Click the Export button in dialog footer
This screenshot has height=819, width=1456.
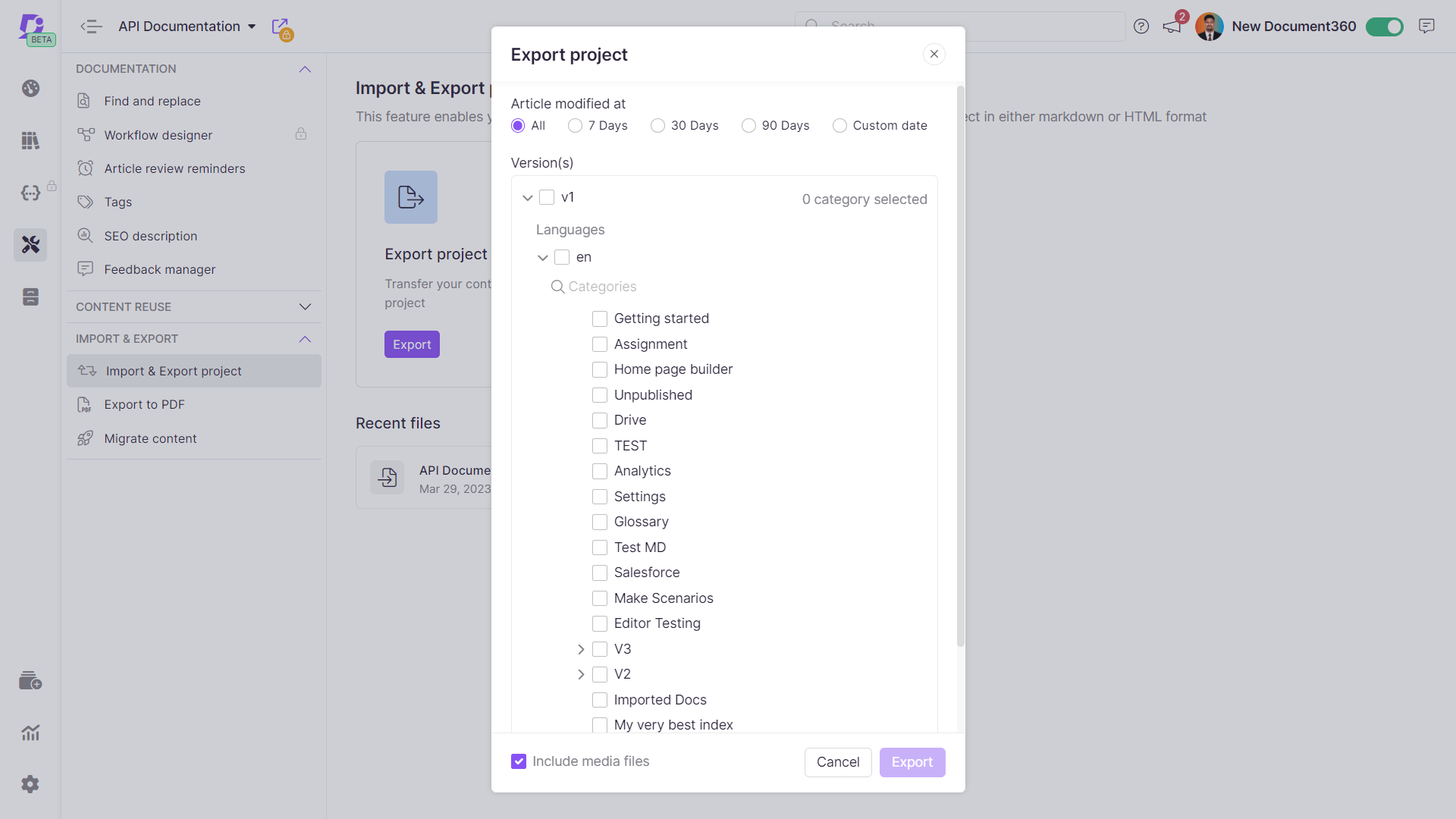point(912,762)
